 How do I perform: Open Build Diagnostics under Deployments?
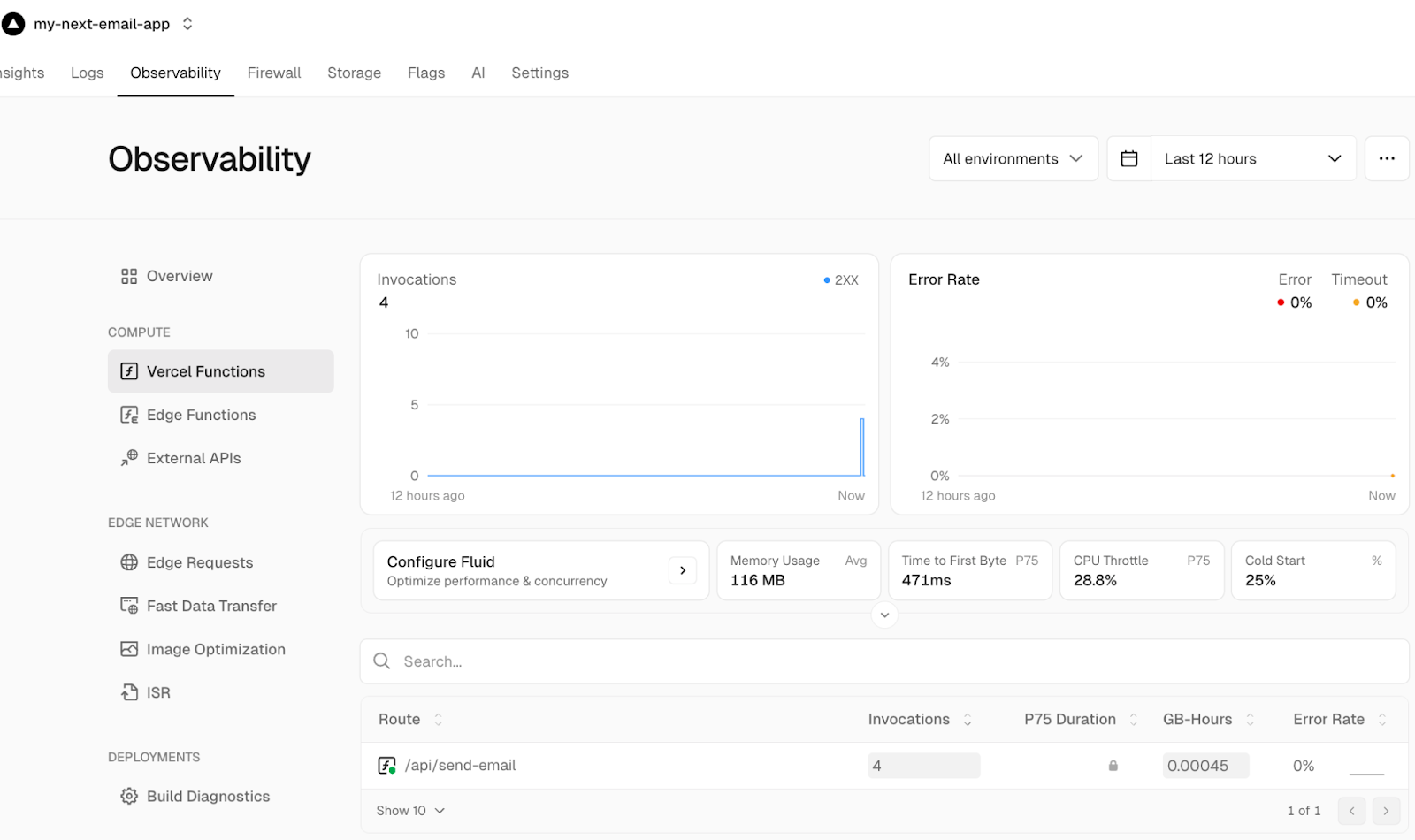click(208, 796)
